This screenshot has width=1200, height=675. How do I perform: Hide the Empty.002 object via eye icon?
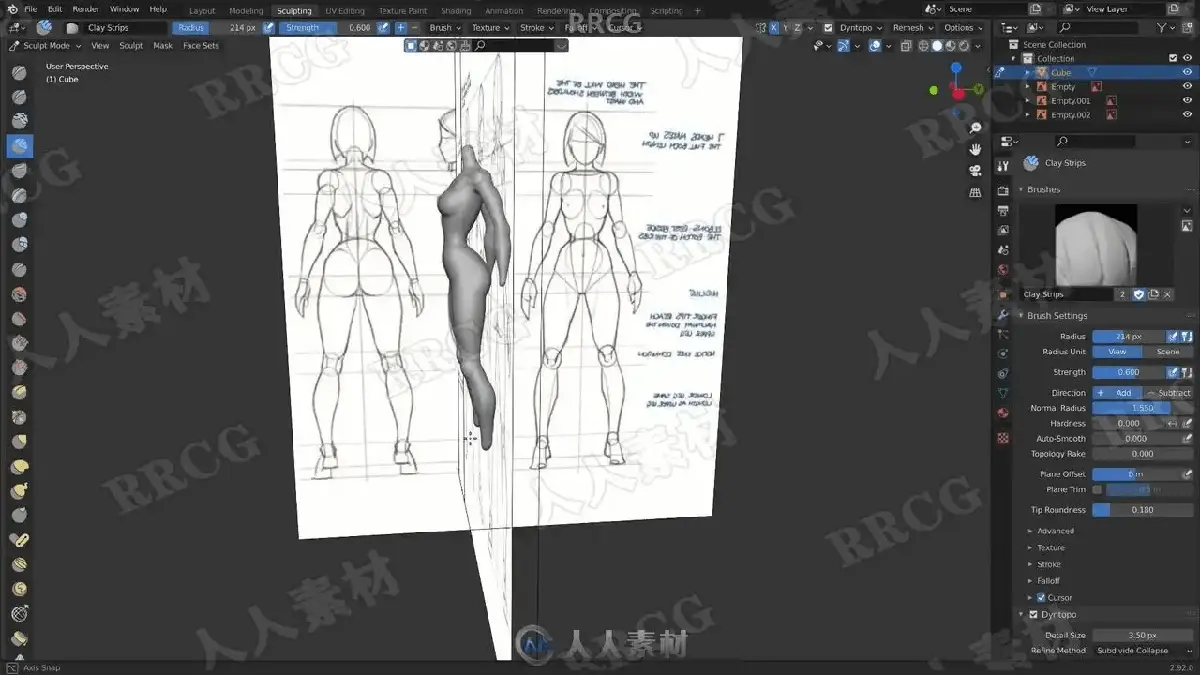1187,115
